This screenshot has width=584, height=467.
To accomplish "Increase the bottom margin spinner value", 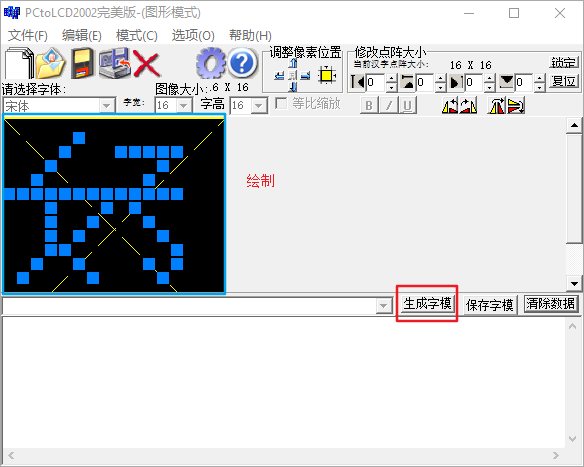I will coord(539,78).
